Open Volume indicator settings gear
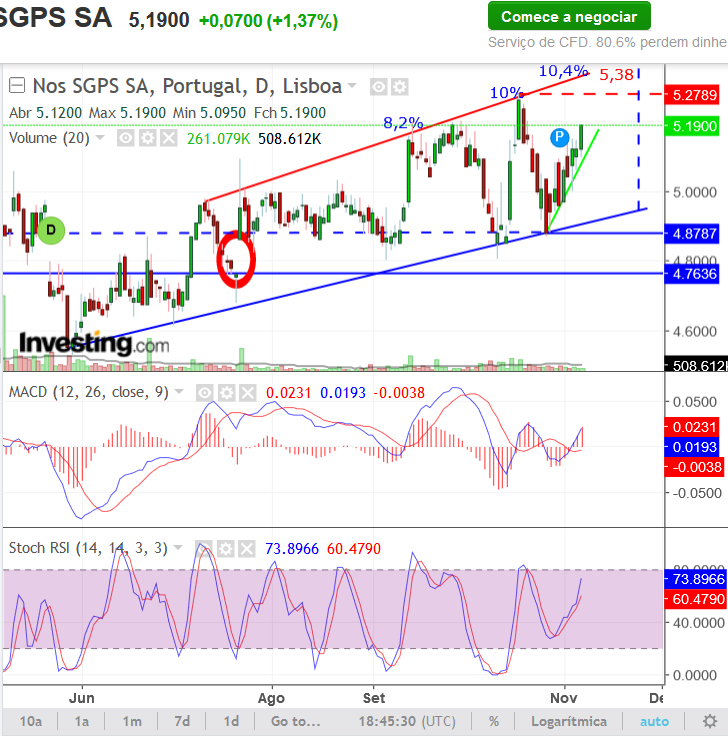 coord(147,138)
